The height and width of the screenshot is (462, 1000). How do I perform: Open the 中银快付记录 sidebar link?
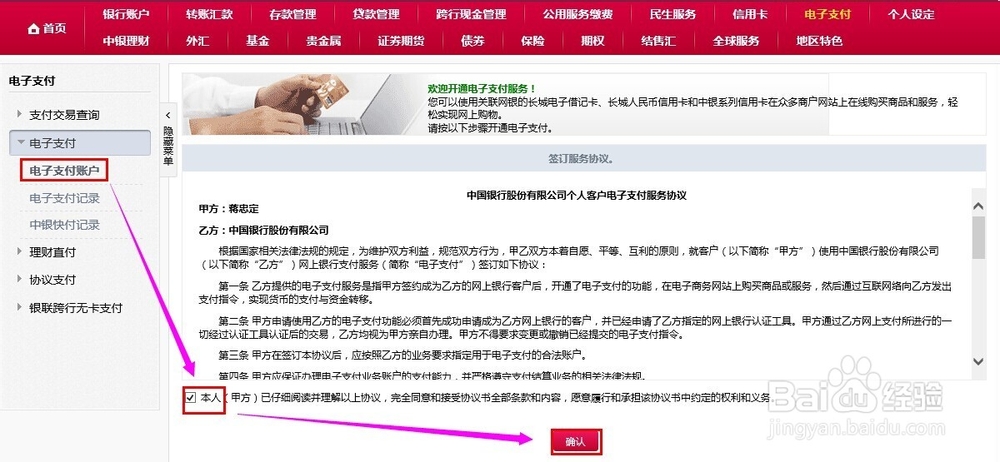64,225
